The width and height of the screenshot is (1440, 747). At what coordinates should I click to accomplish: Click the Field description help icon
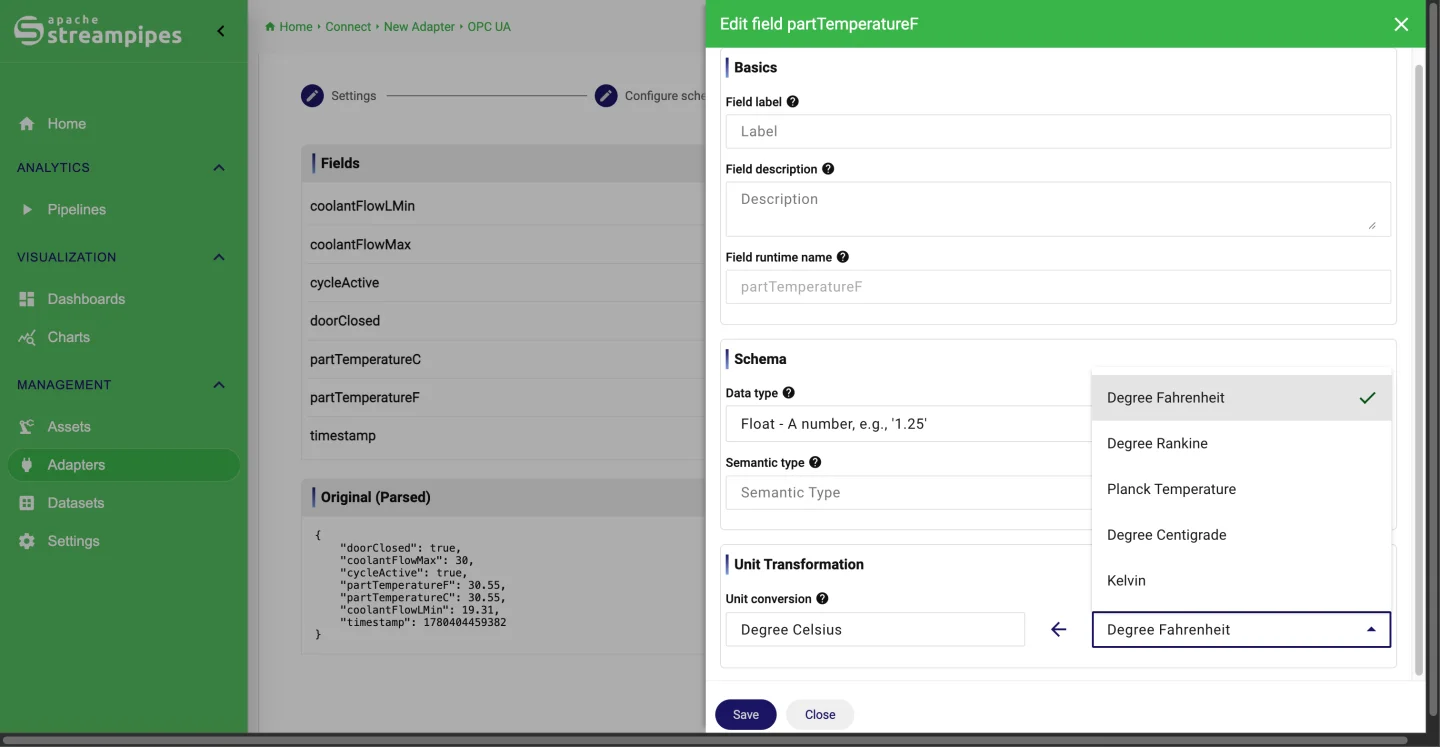coord(828,169)
